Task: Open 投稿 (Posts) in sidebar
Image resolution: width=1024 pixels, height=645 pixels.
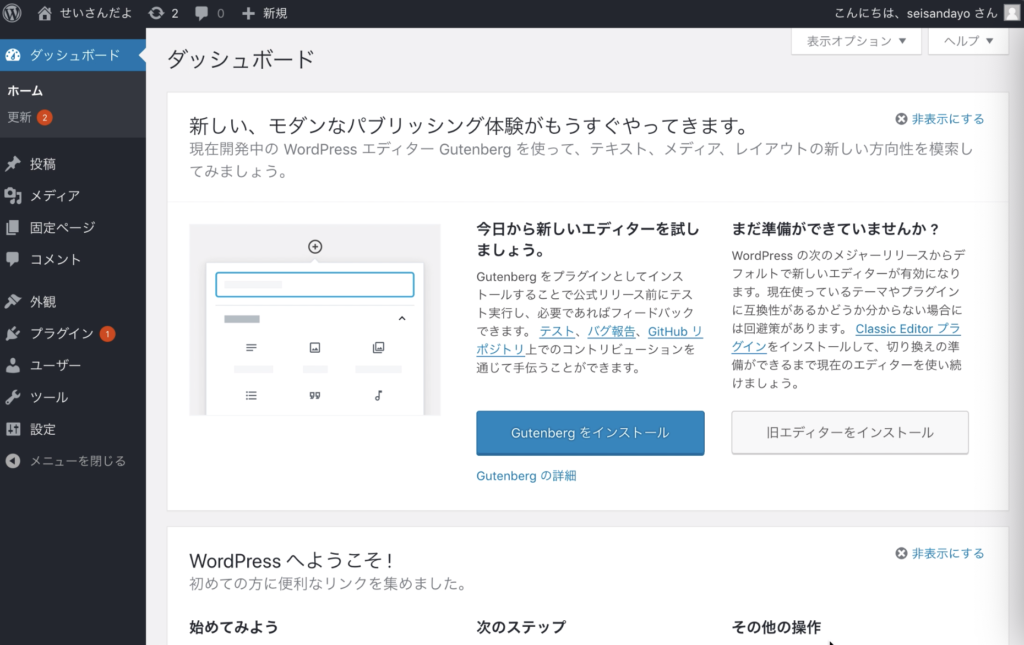Action: point(42,164)
